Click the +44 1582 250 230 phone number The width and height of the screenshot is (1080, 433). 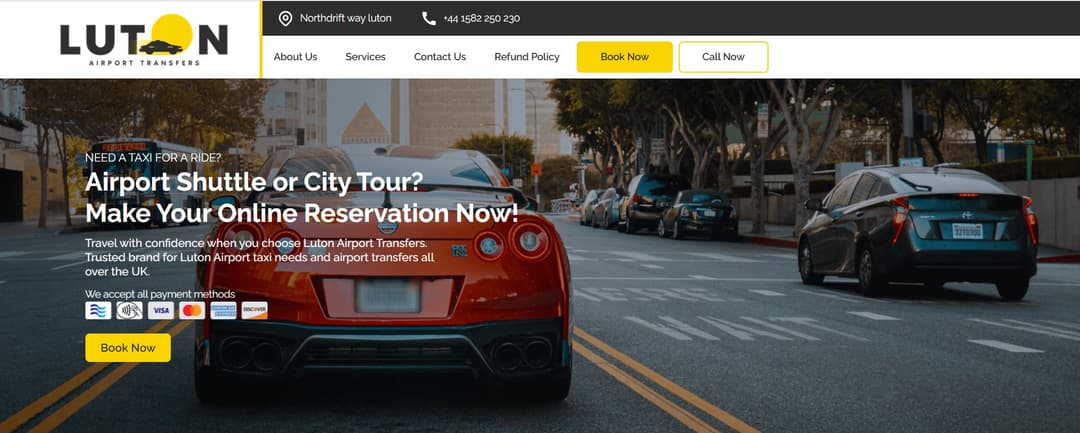tap(481, 19)
